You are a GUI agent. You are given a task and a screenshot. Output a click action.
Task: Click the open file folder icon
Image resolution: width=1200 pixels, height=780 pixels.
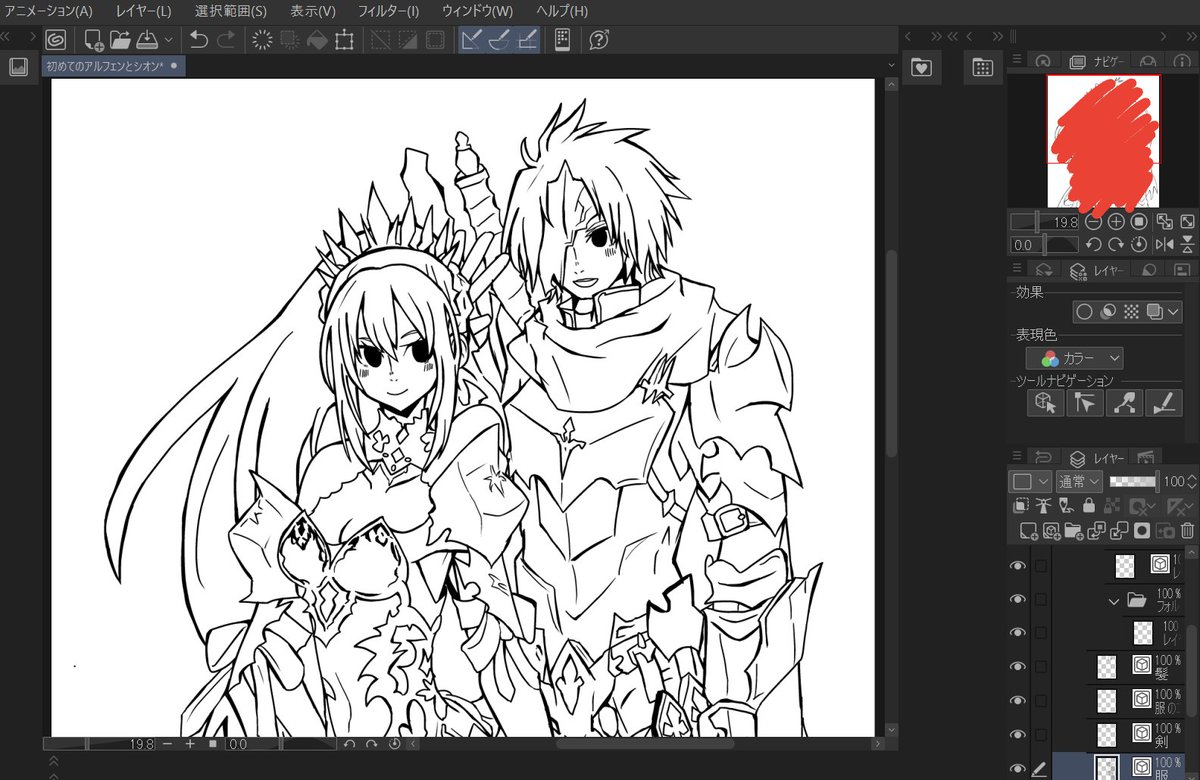[x=120, y=40]
